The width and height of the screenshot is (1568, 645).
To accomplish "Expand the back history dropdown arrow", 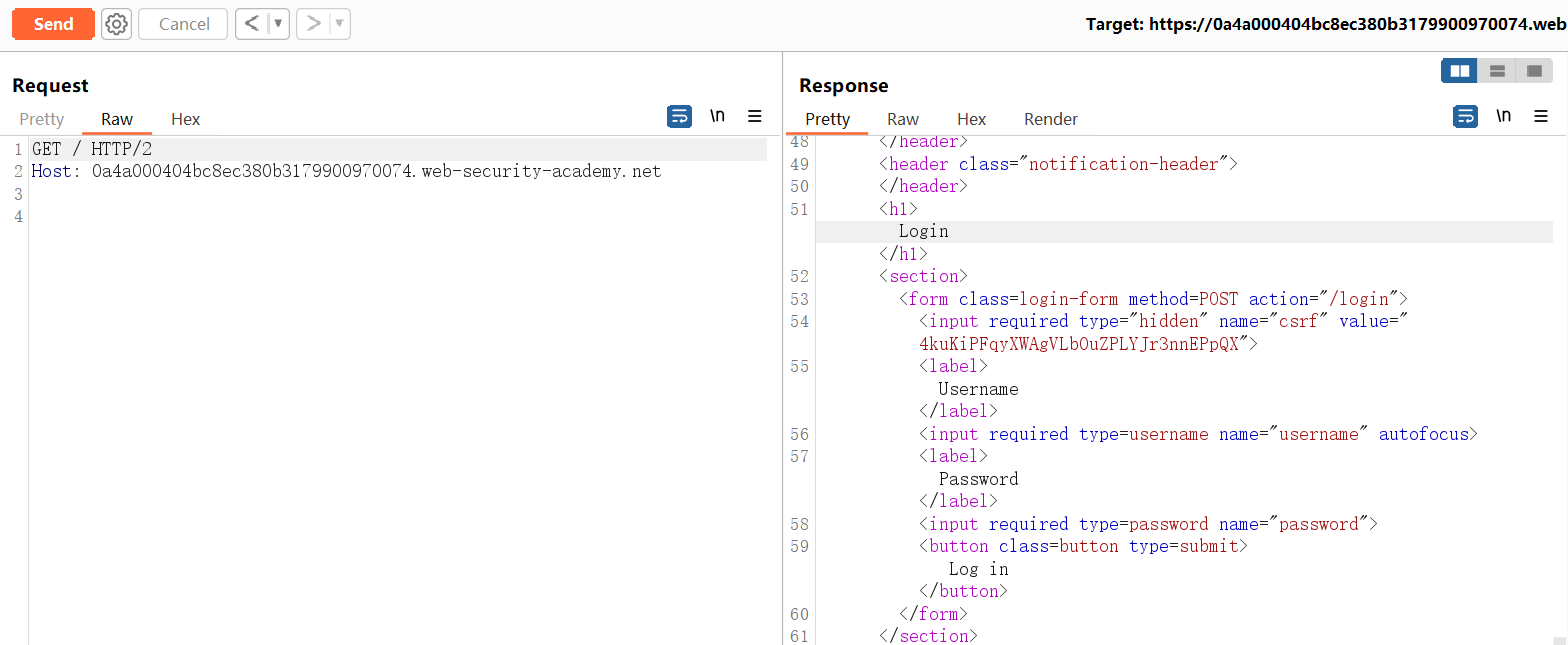I will coord(278,24).
